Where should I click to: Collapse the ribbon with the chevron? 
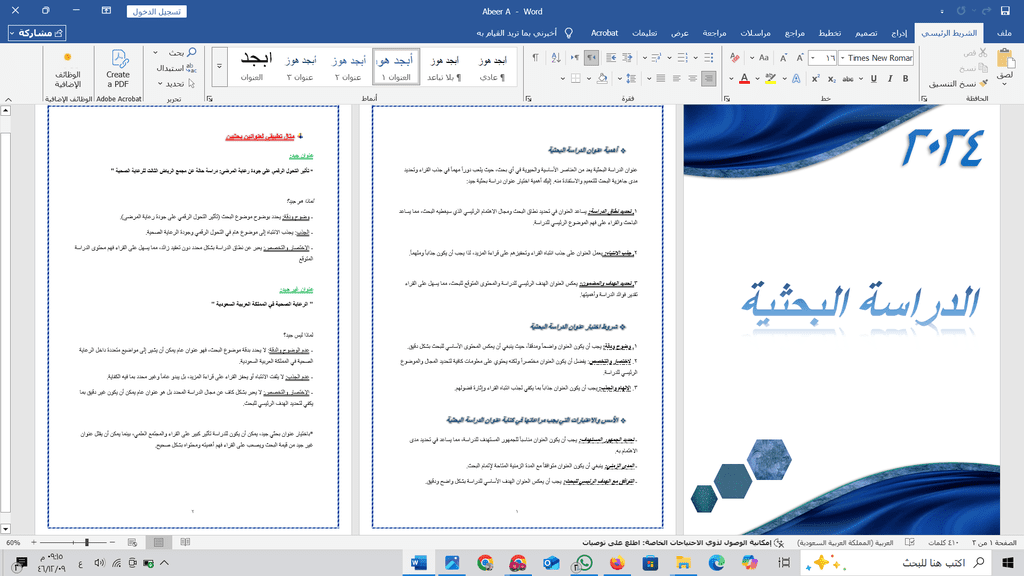tap(8, 99)
